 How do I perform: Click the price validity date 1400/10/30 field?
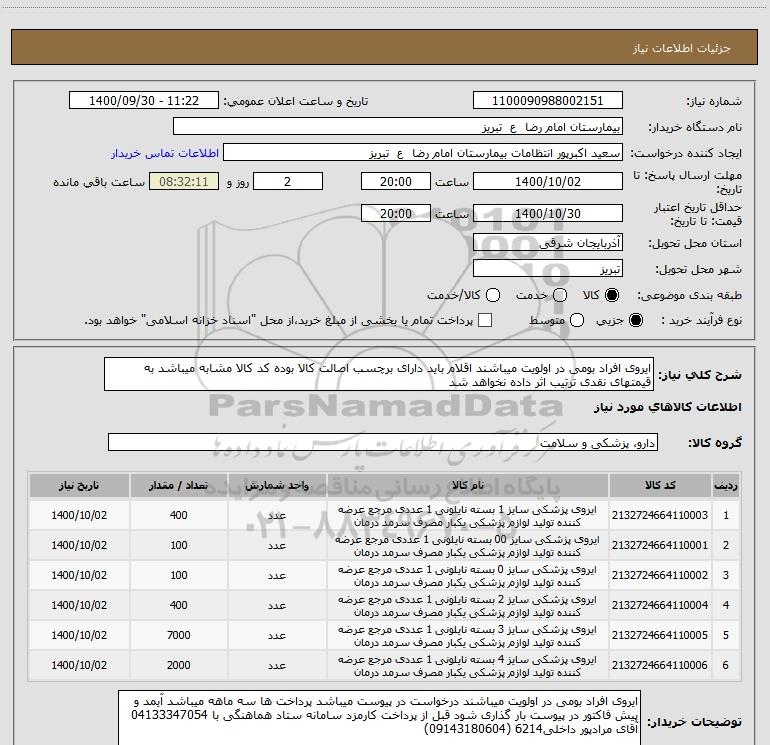[x=548, y=213]
